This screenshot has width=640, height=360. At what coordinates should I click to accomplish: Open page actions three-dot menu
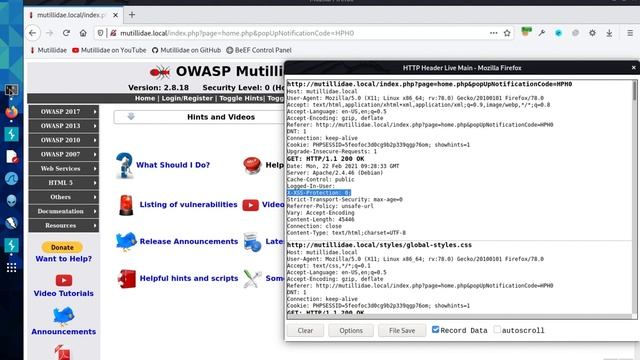(x=493, y=33)
